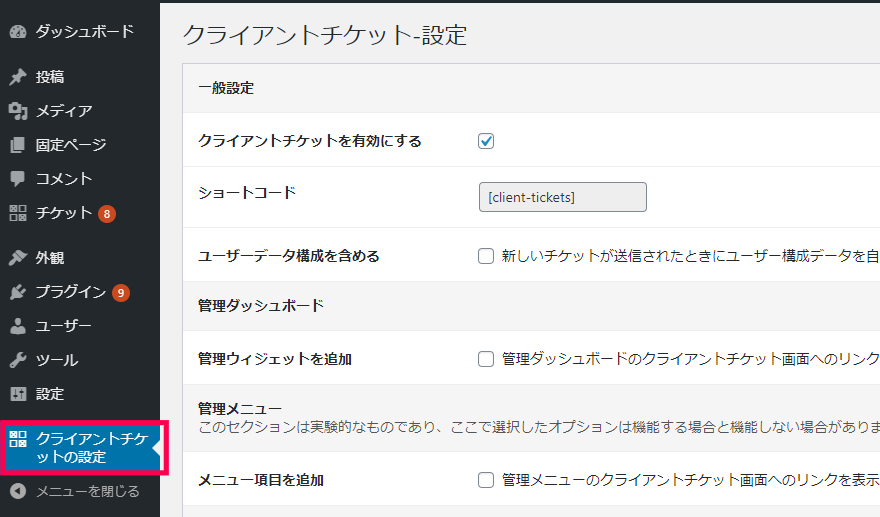Click the orange 8 badge on チケット

point(107,214)
